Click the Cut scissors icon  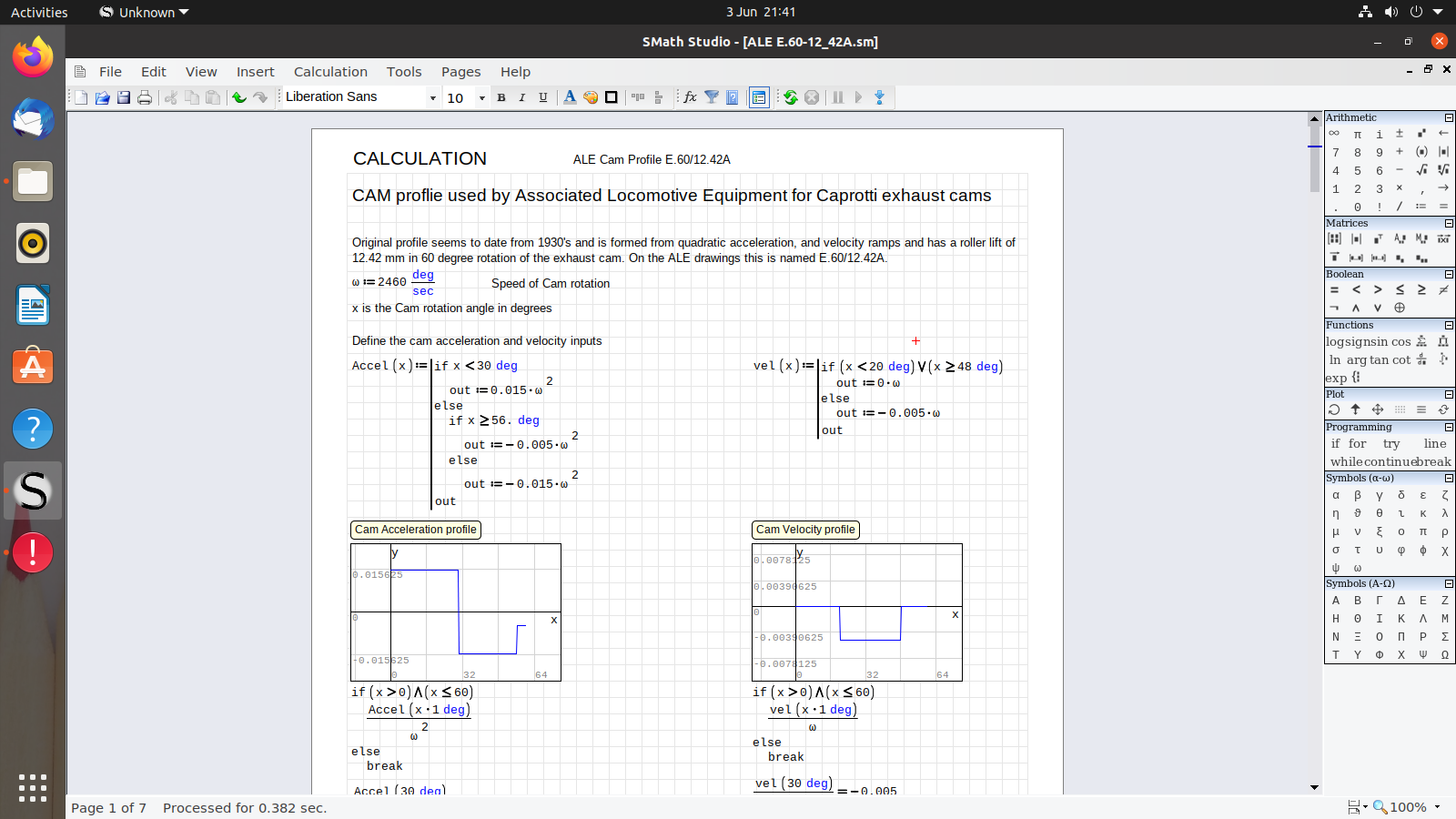[x=170, y=97]
